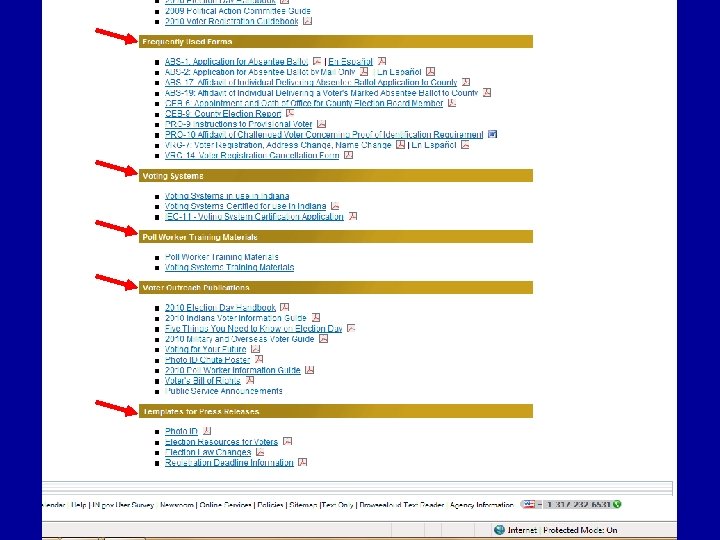Screen dimensions: 720x540
Task: Open Poll Worker Training Materials link
Action: coord(221,257)
